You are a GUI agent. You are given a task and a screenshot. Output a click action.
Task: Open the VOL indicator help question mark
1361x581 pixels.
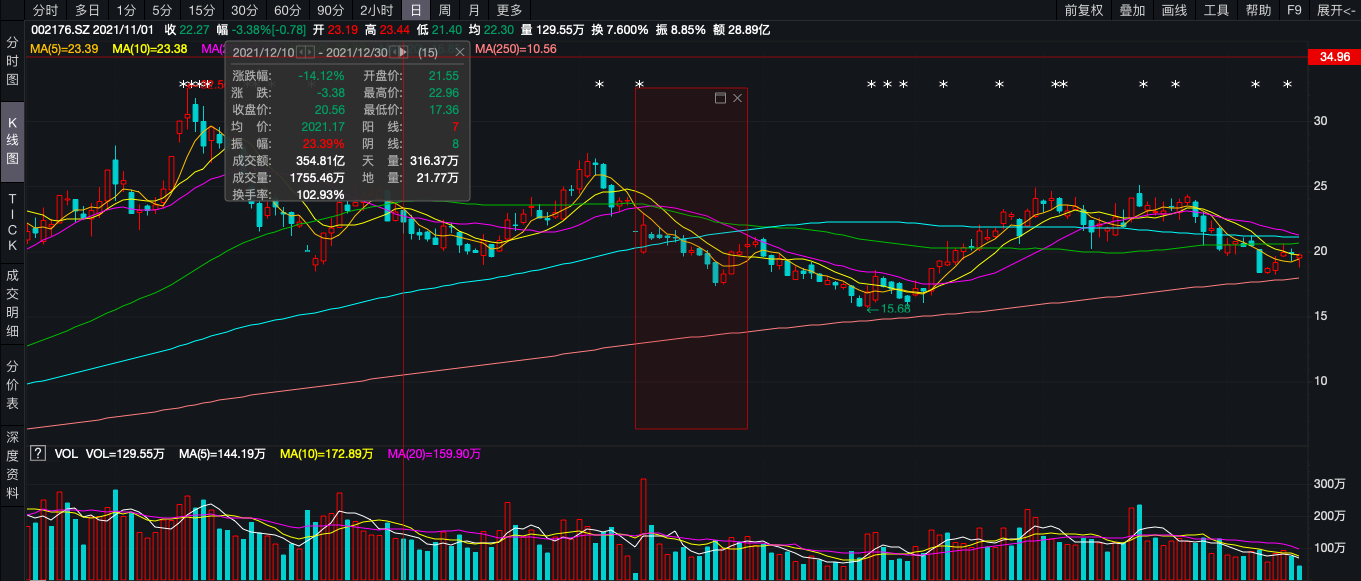click(x=37, y=453)
